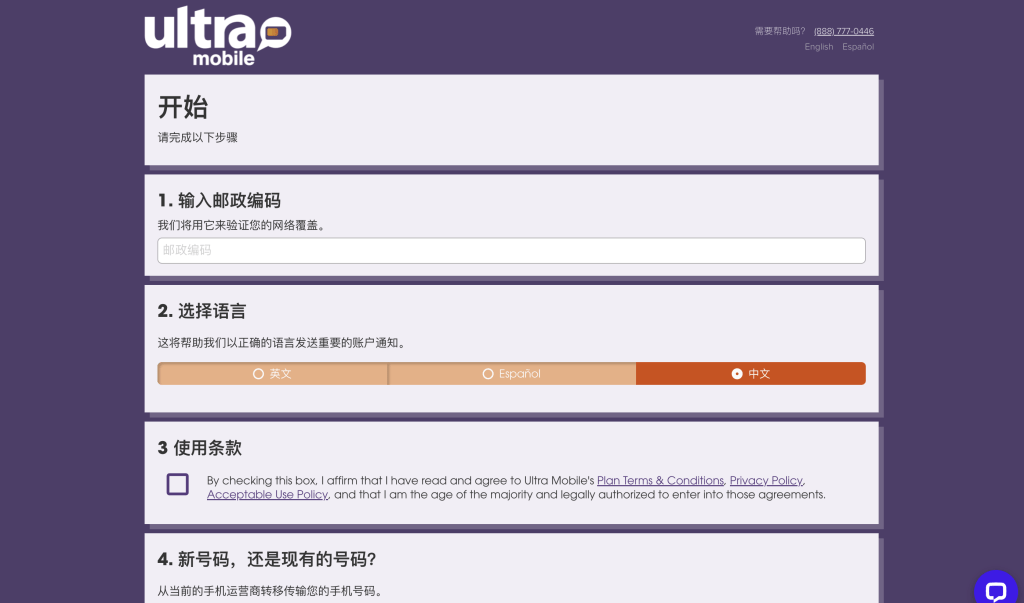Switch site language to English
1024x603 pixels.
[818, 46]
